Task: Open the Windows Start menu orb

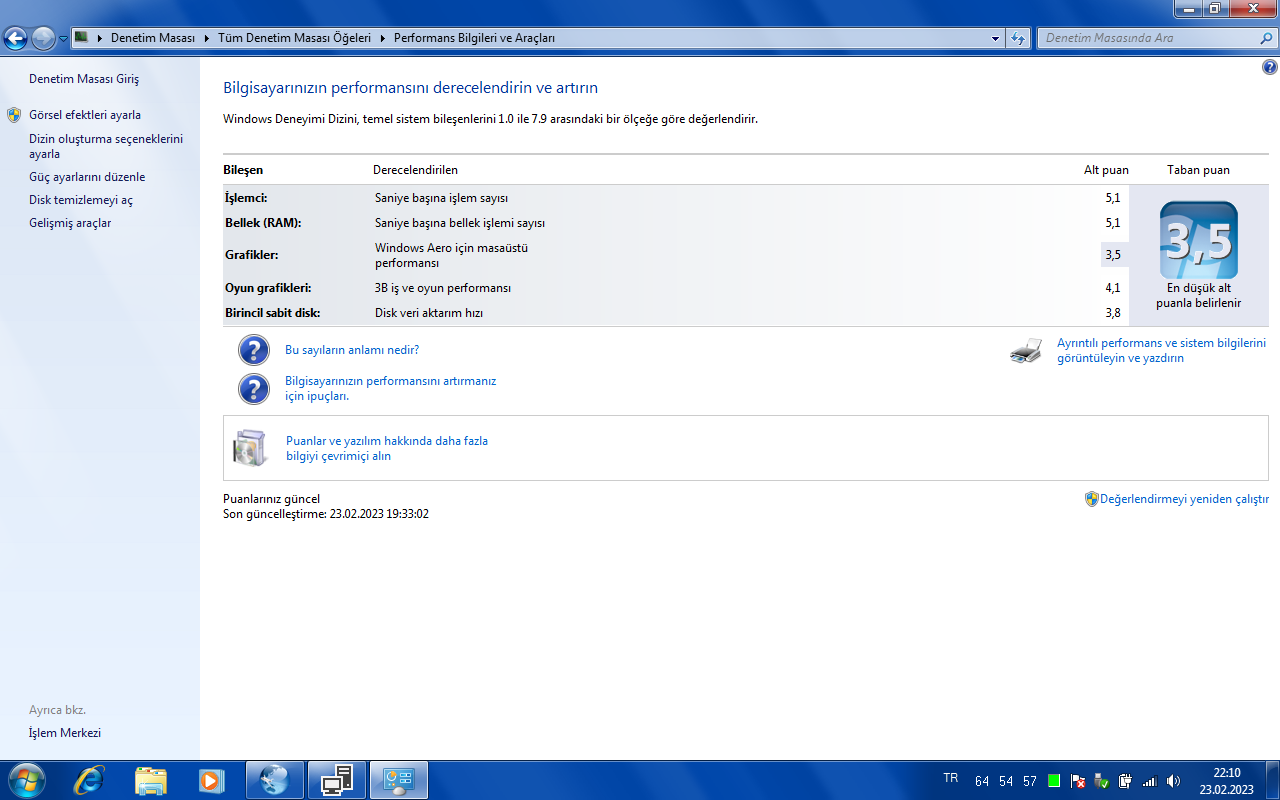Action: coord(25,780)
